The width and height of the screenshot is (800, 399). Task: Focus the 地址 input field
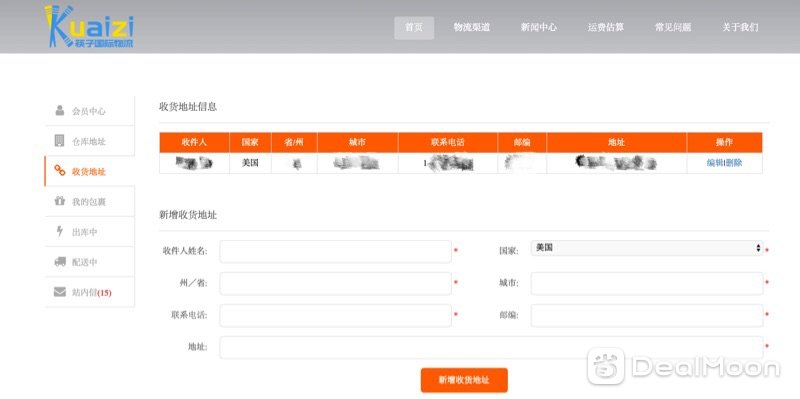[491, 347]
